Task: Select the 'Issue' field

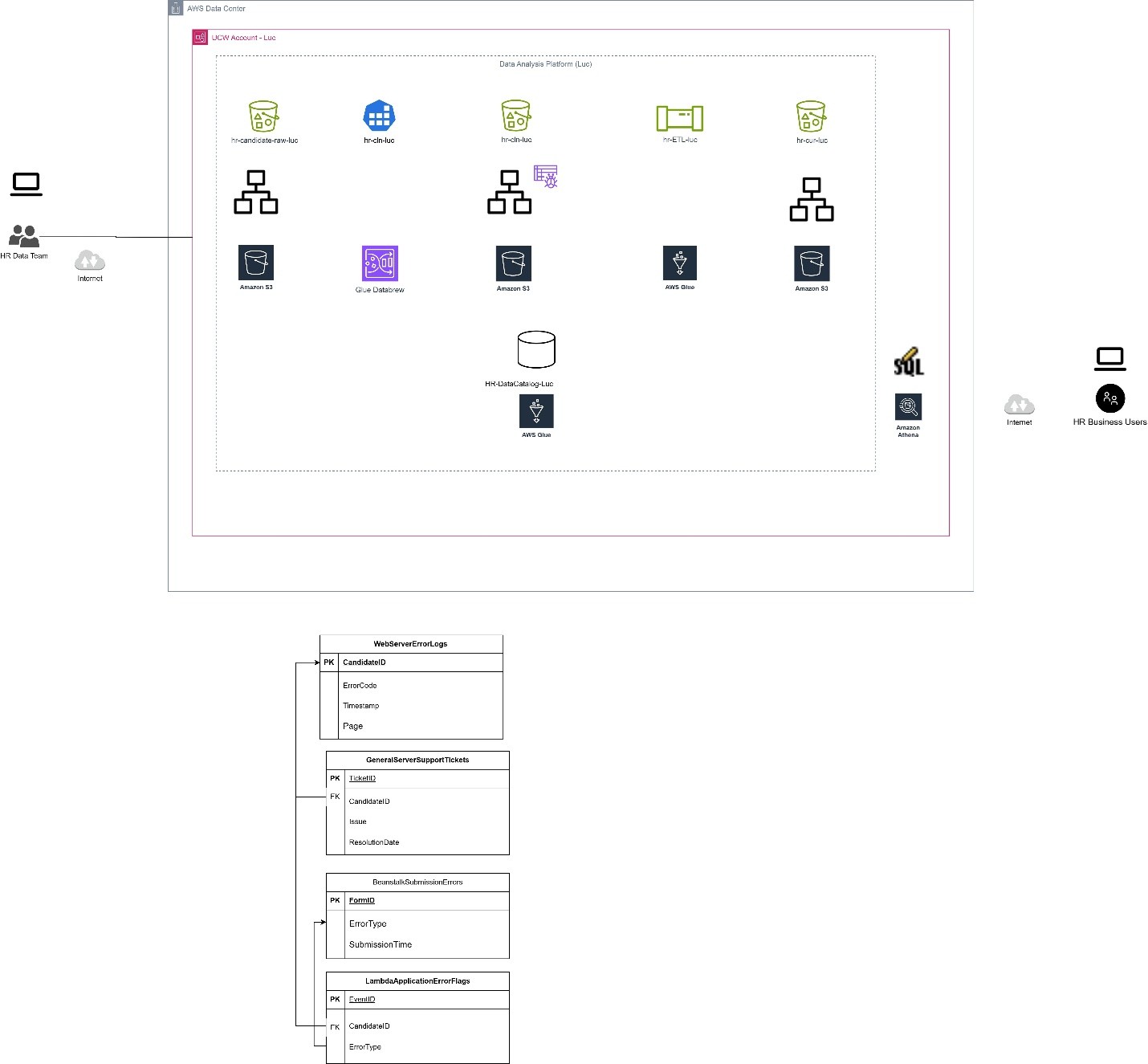Action: tap(357, 821)
